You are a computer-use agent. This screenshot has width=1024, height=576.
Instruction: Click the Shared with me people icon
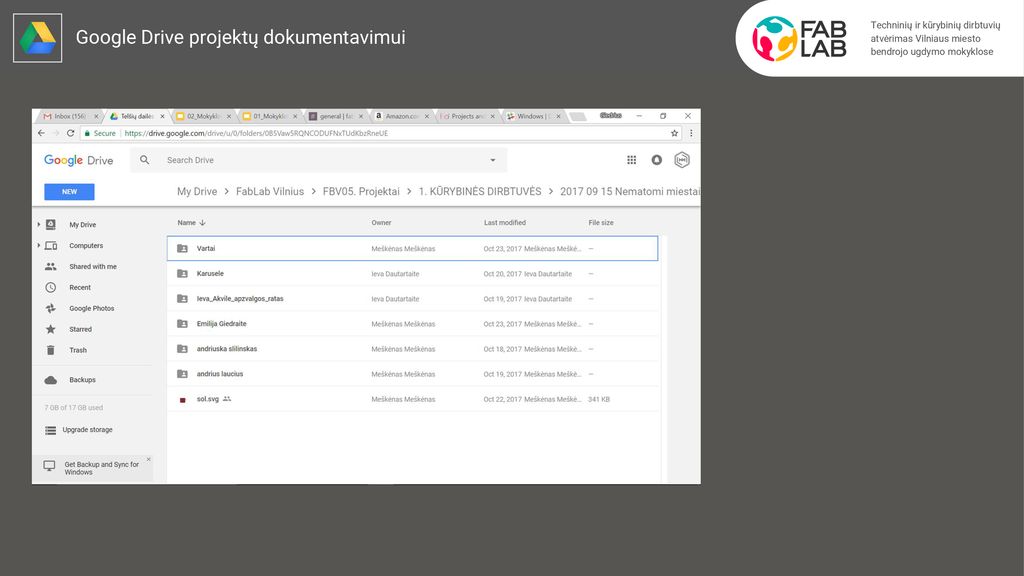(50, 266)
